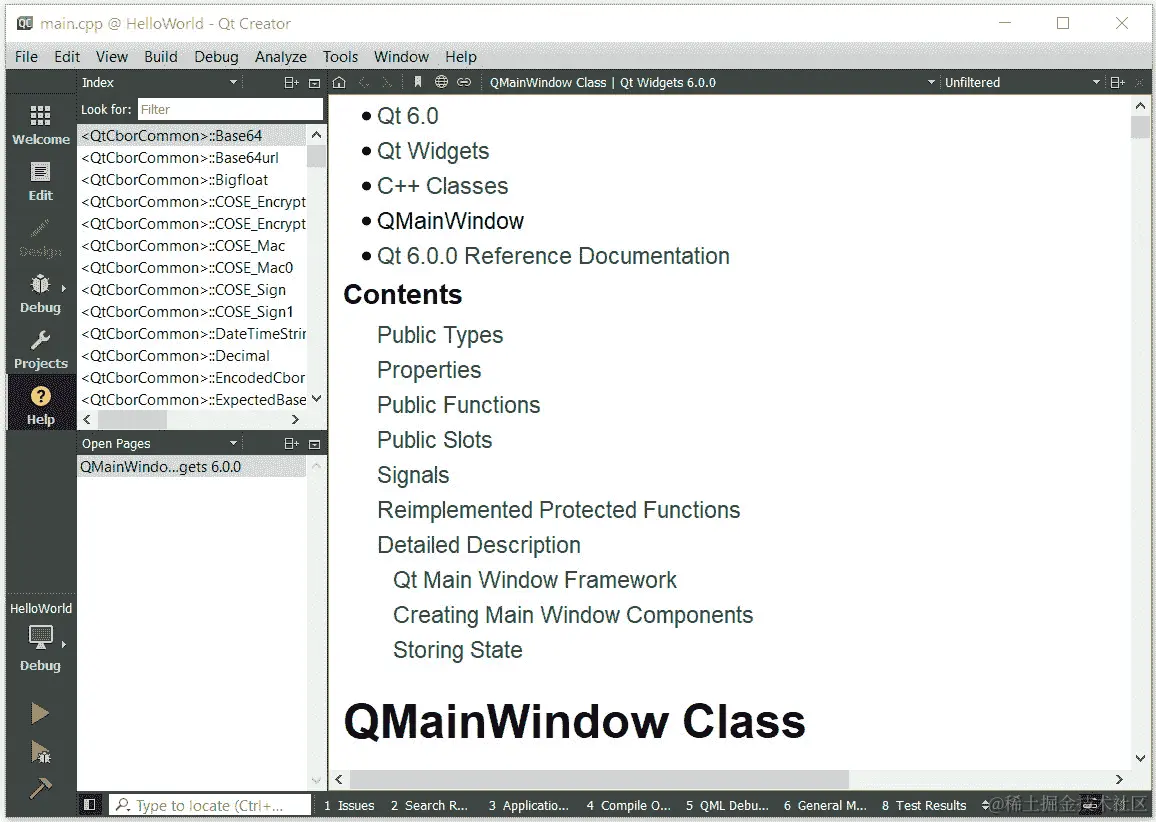Viewport: 1156px width, 822px height.
Task: Open the QMainWindow Class page dropdown
Action: (711, 83)
